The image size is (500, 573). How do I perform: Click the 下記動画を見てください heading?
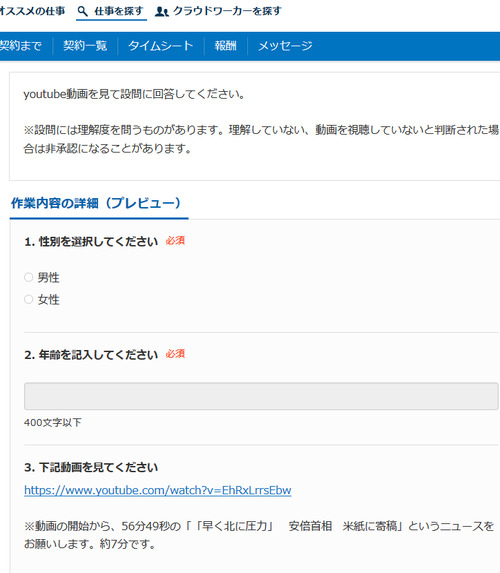click(91, 467)
